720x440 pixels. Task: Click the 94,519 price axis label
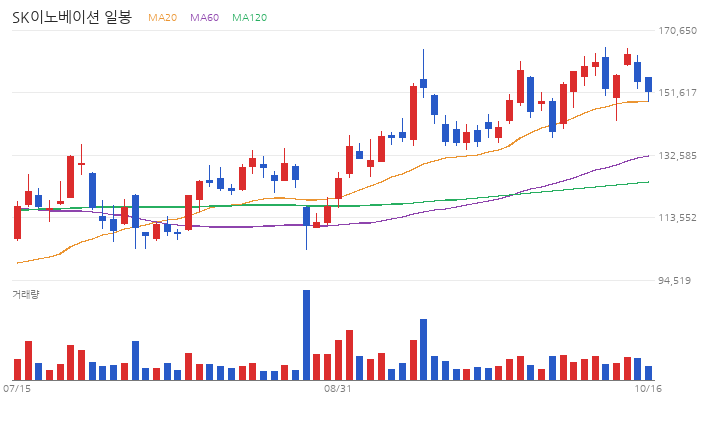(674, 281)
